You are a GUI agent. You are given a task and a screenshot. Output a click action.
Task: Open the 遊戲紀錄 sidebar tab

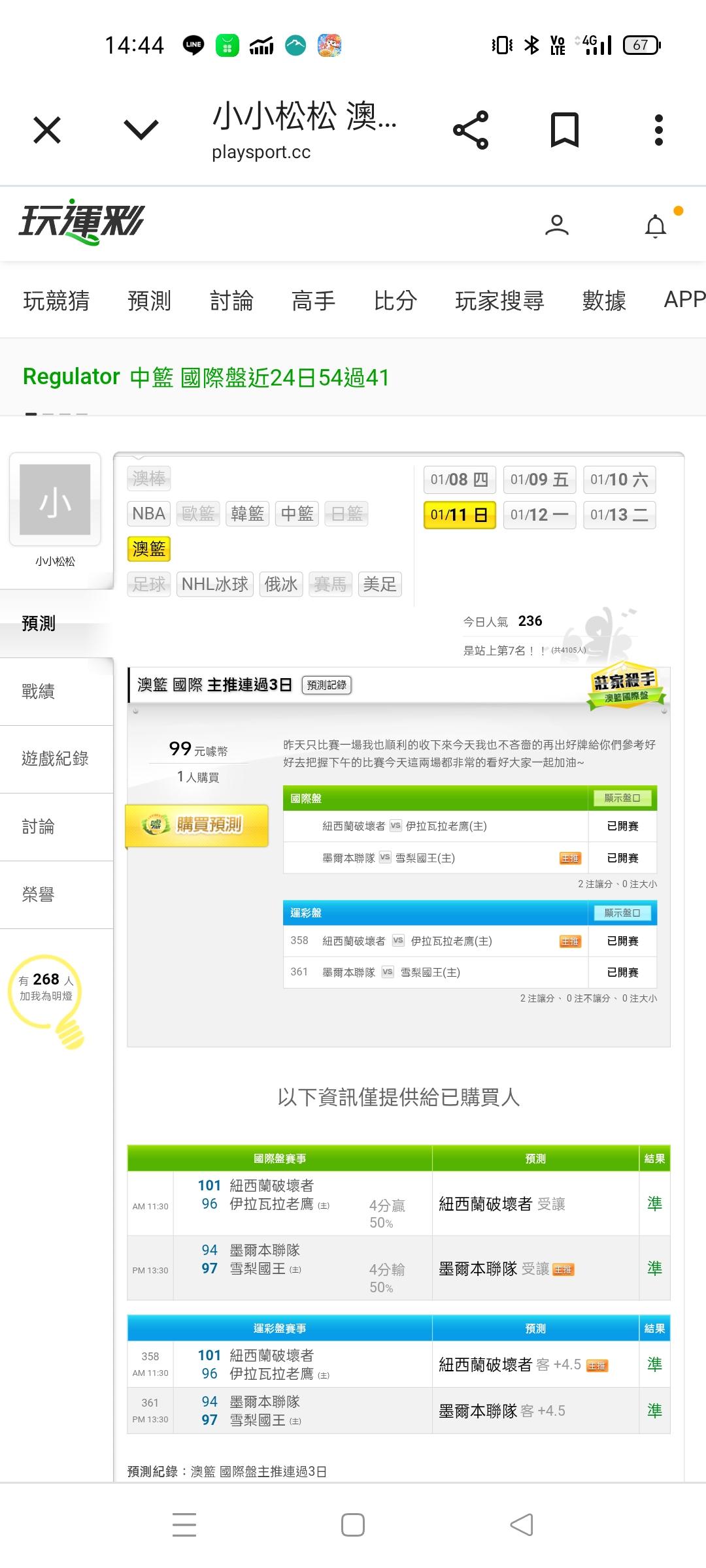56,759
